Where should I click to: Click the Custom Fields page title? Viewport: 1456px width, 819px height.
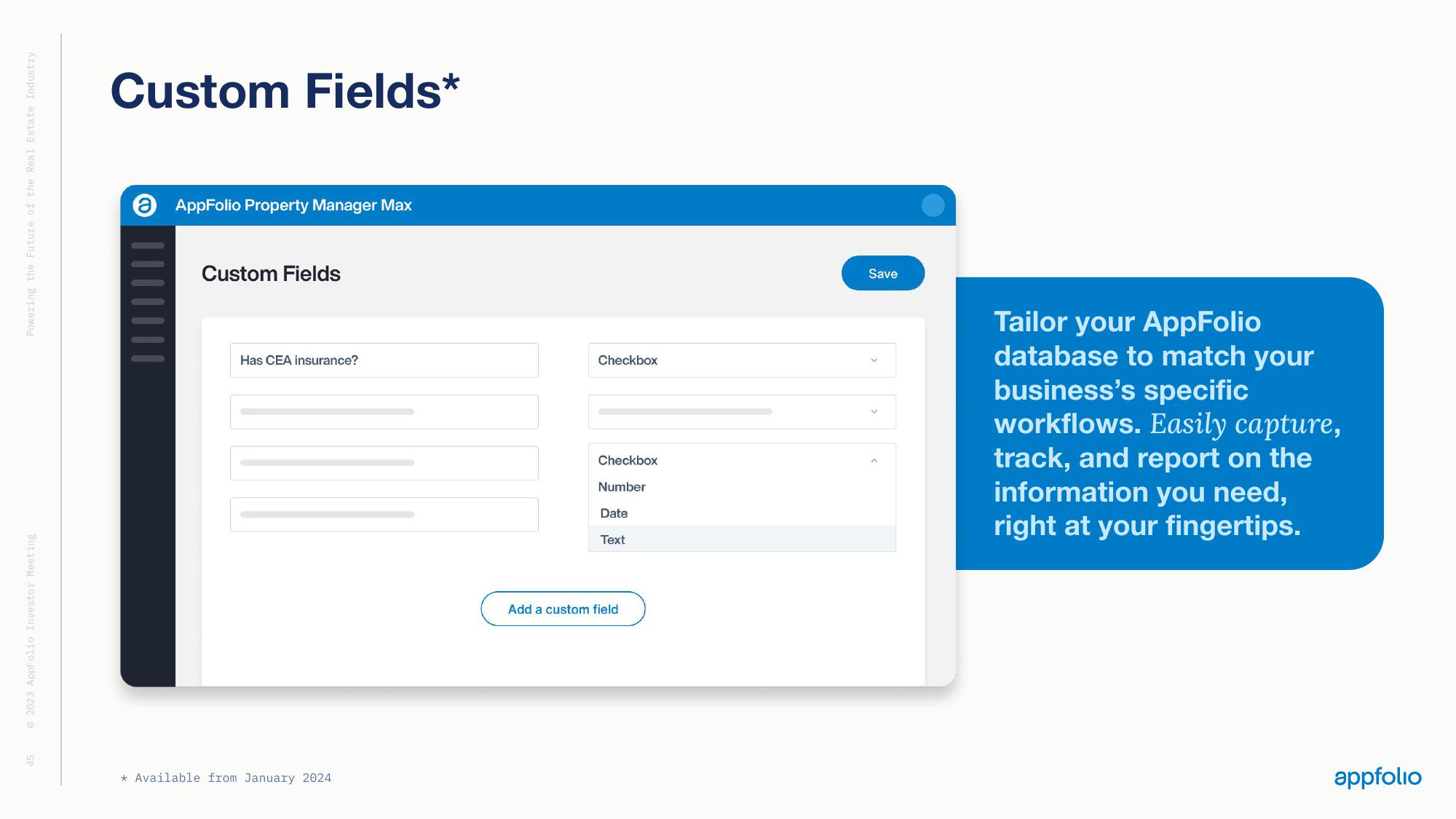[x=270, y=273]
